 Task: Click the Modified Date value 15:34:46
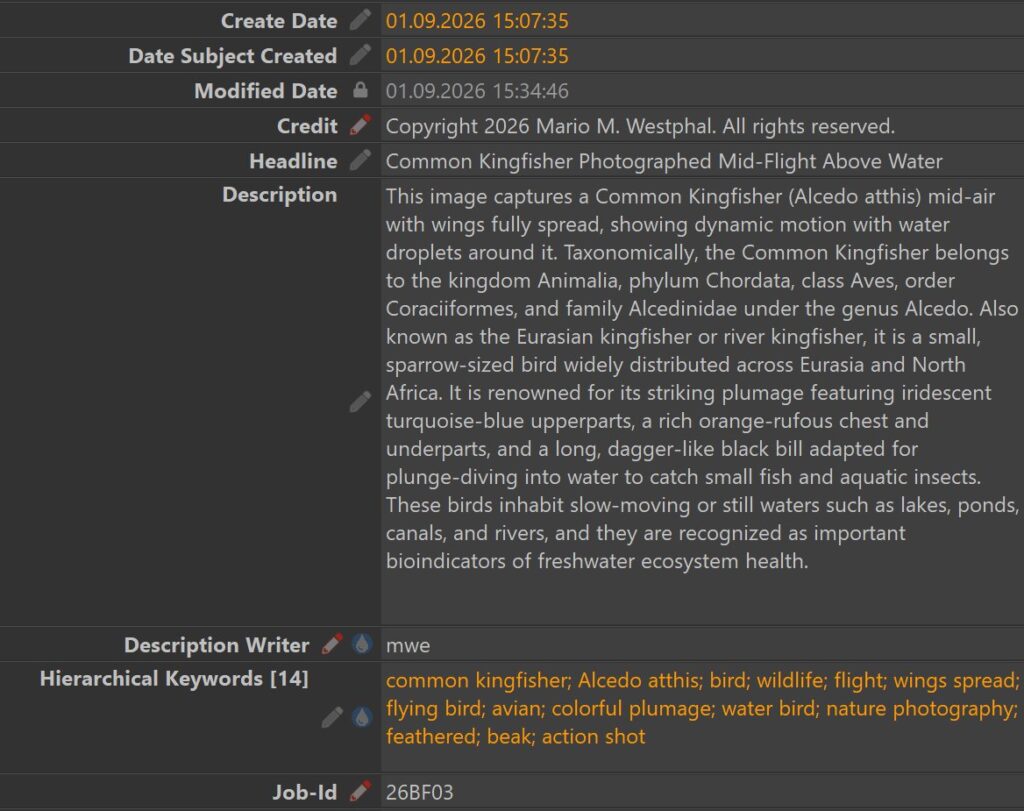[530, 91]
